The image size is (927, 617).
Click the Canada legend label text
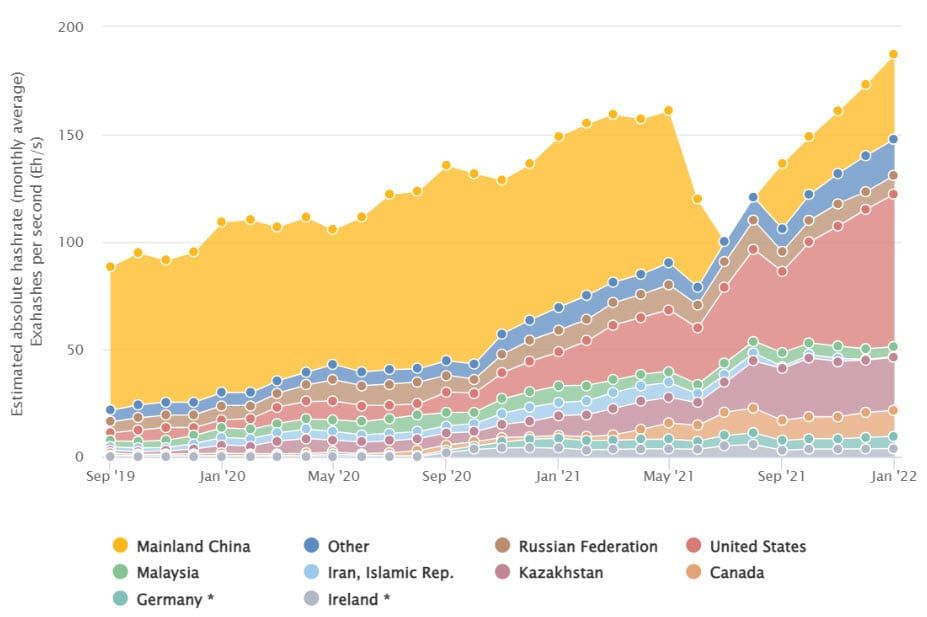(x=737, y=573)
